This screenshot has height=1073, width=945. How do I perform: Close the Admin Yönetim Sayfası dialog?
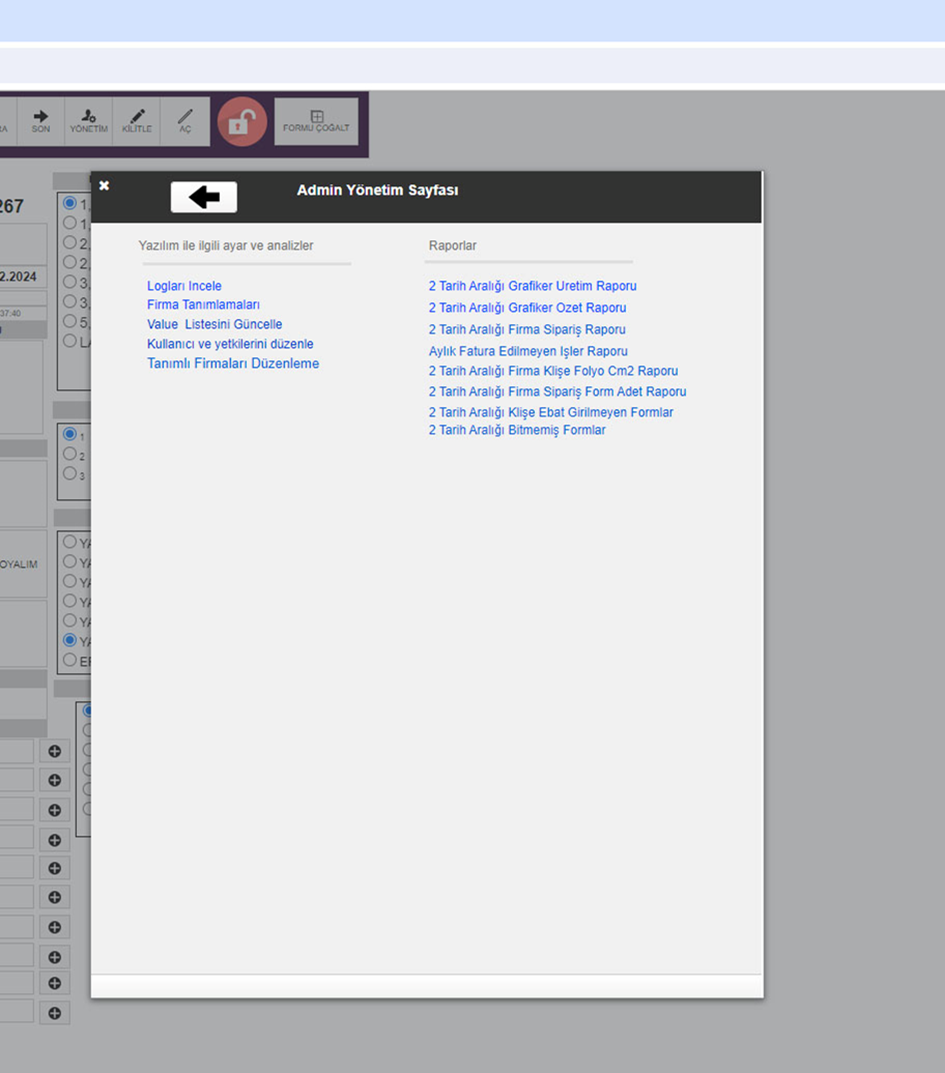104,186
